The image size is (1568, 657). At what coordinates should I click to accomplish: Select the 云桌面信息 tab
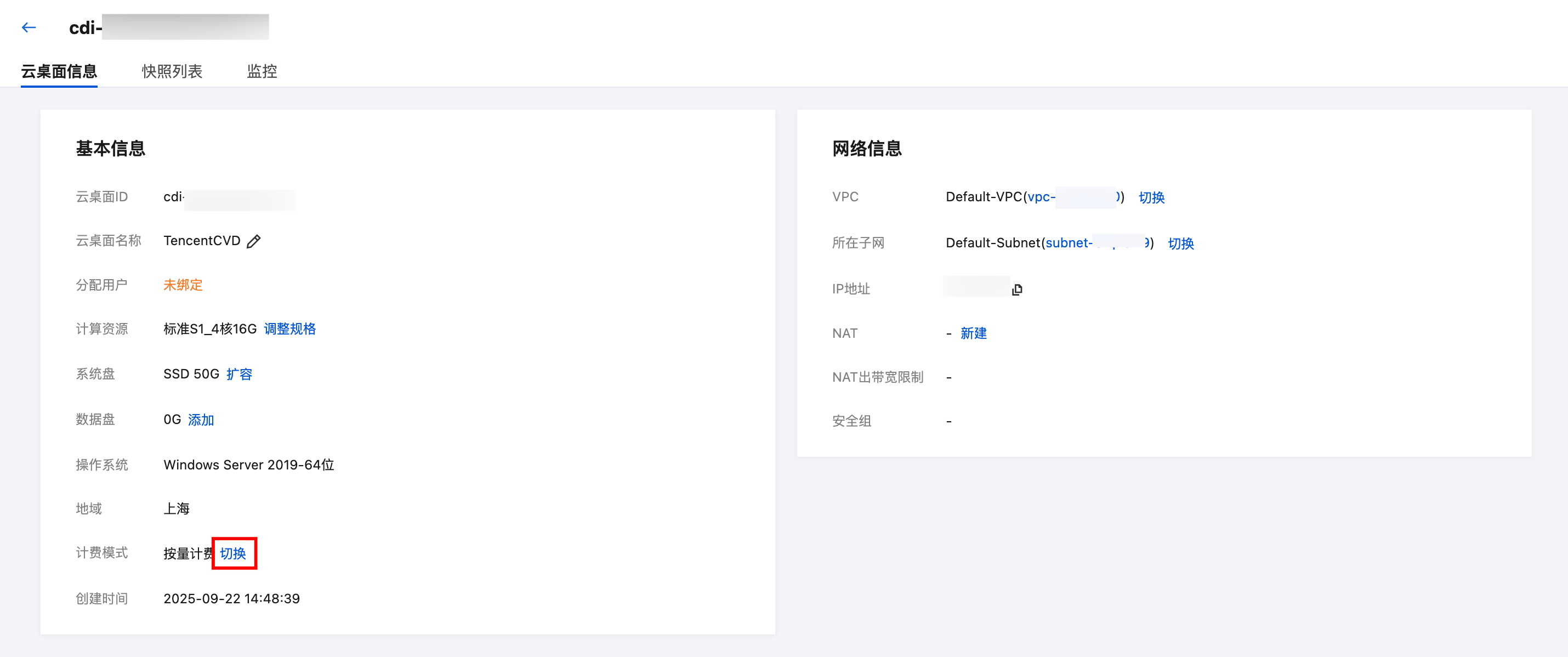coord(59,71)
